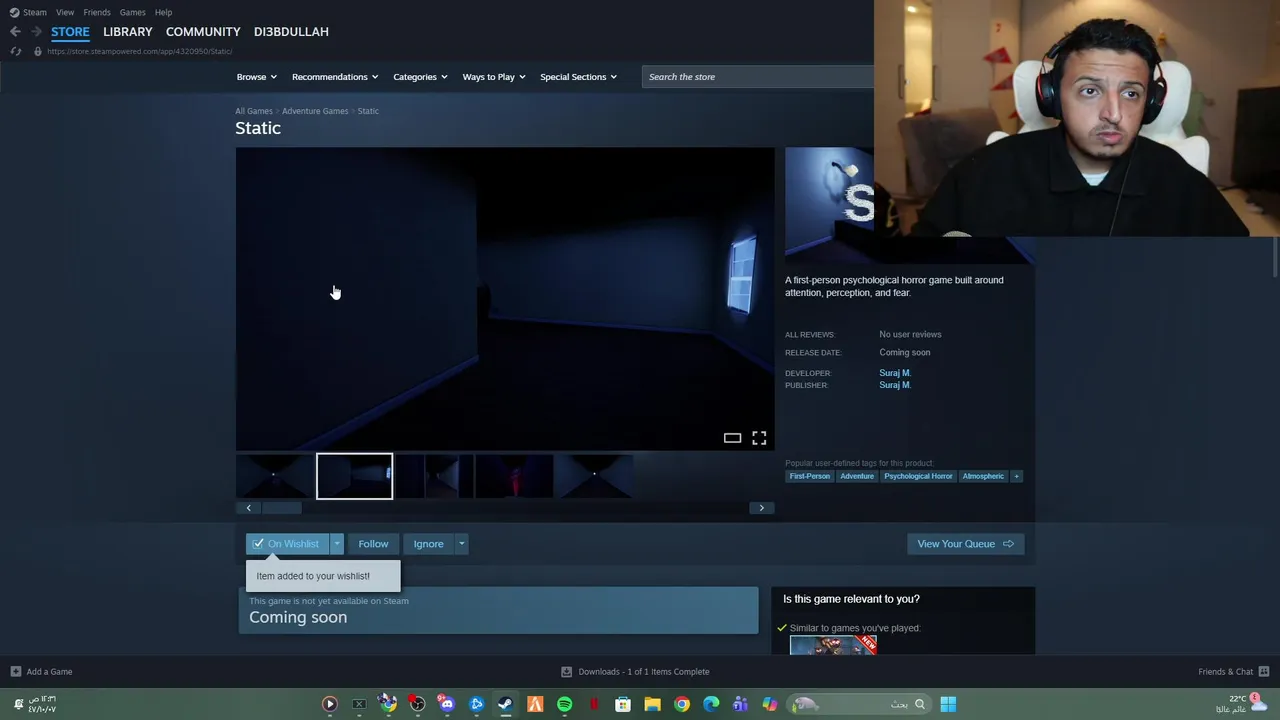
Task: Click the First-Person tag
Action: (810, 476)
